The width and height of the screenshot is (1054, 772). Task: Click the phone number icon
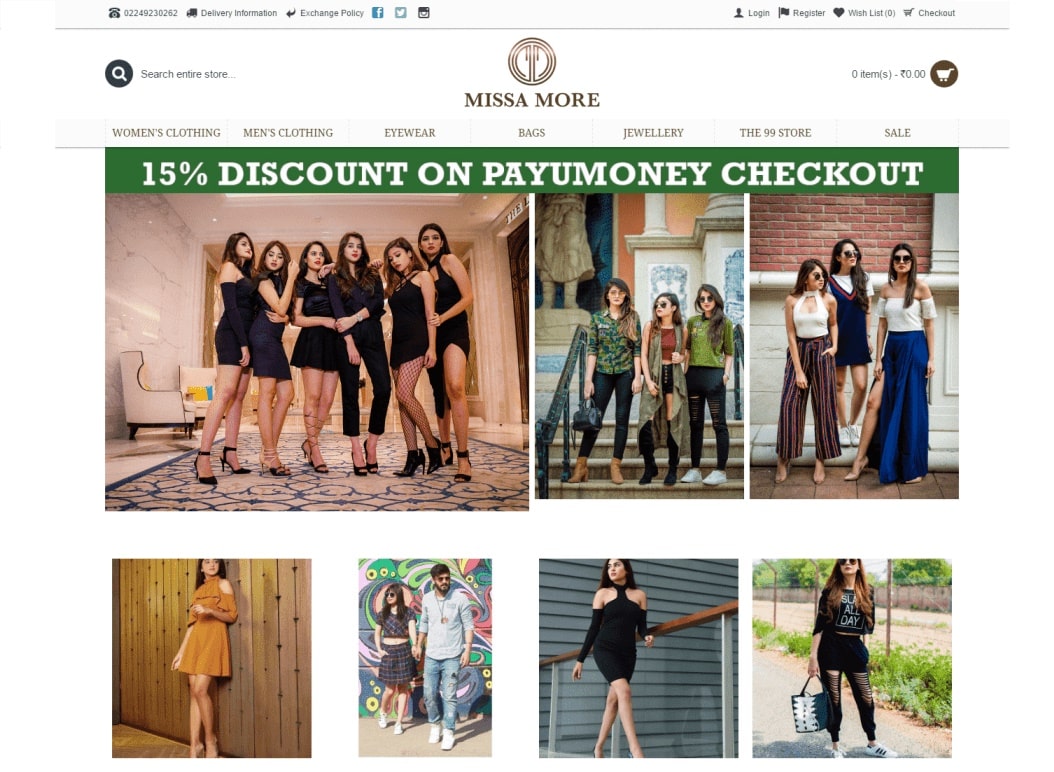(x=114, y=13)
